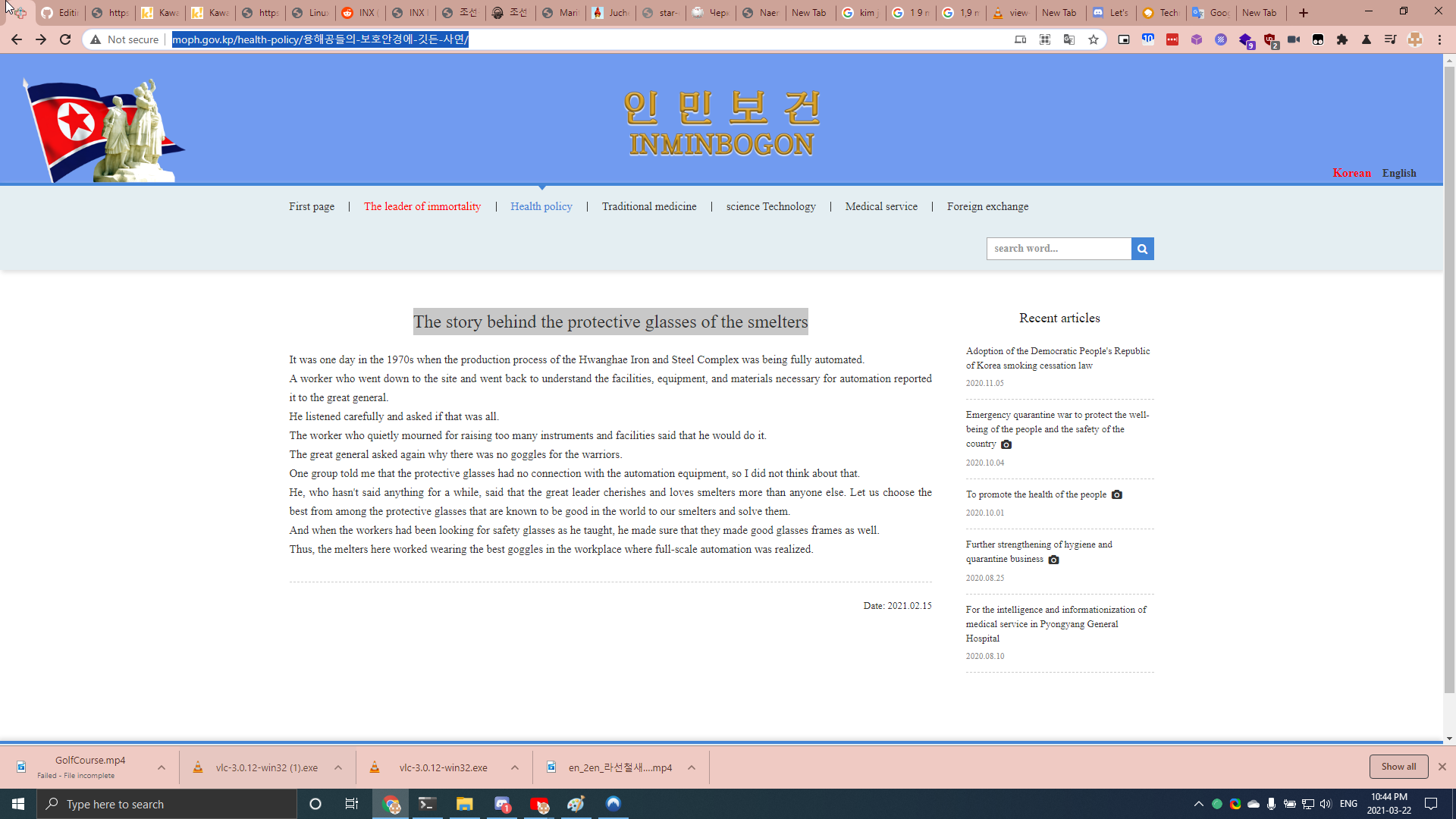Click the page vertical scrollbar
Screen dimensions: 1456x819
tap(1449, 379)
